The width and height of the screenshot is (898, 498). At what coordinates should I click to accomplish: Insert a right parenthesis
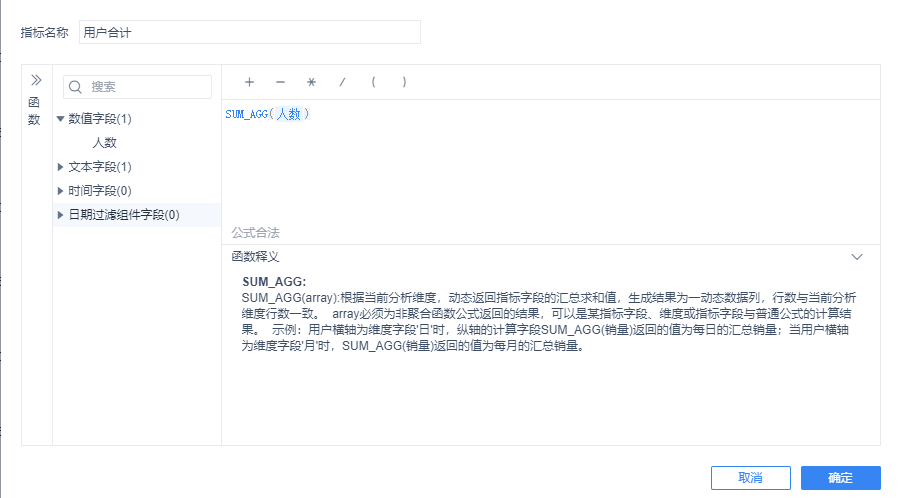click(404, 82)
